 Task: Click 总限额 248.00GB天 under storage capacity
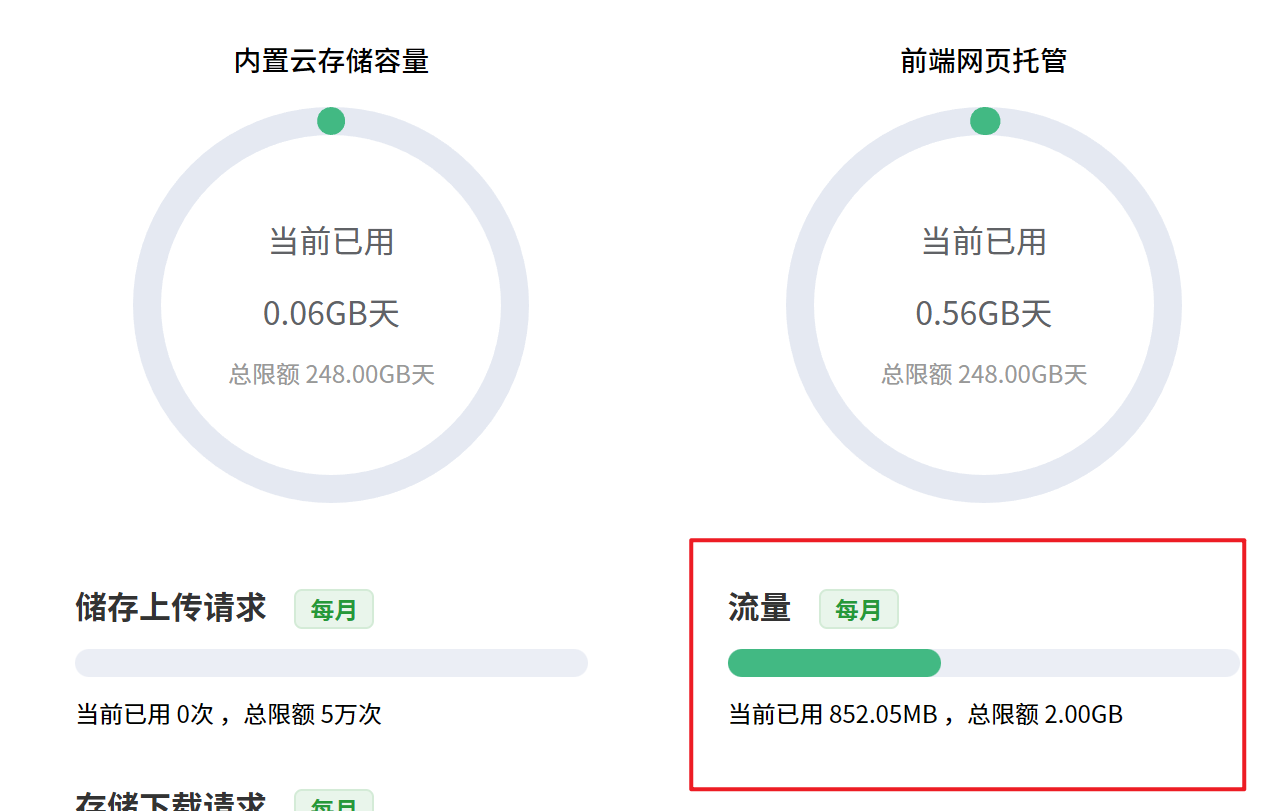[331, 375]
